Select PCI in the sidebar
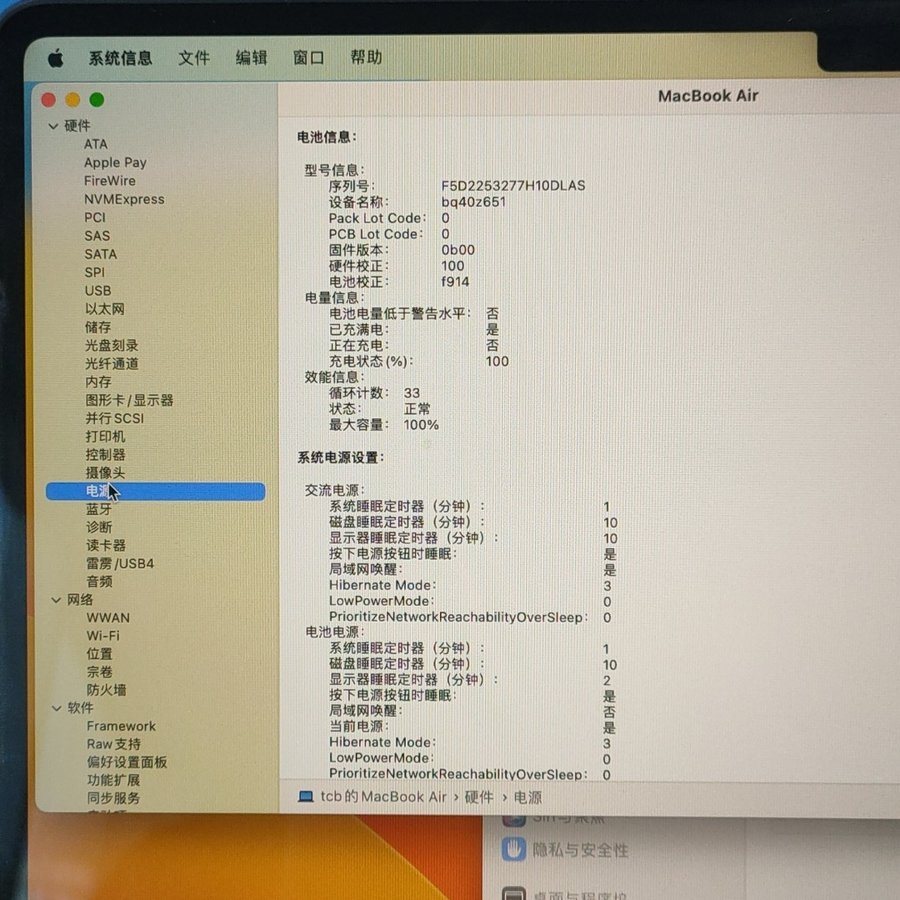 pos(95,218)
